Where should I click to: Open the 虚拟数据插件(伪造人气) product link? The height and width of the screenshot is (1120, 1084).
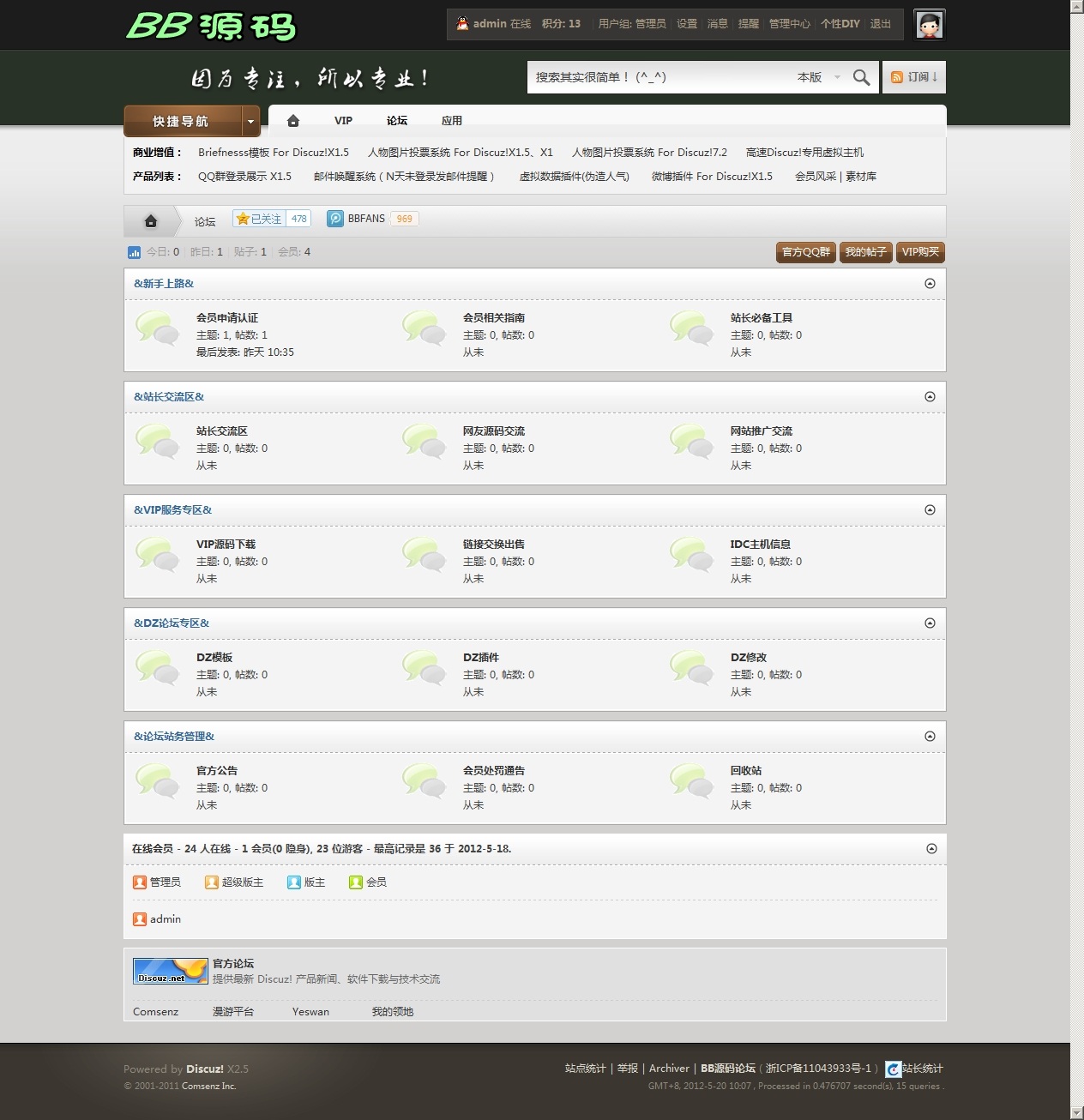tap(575, 177)
